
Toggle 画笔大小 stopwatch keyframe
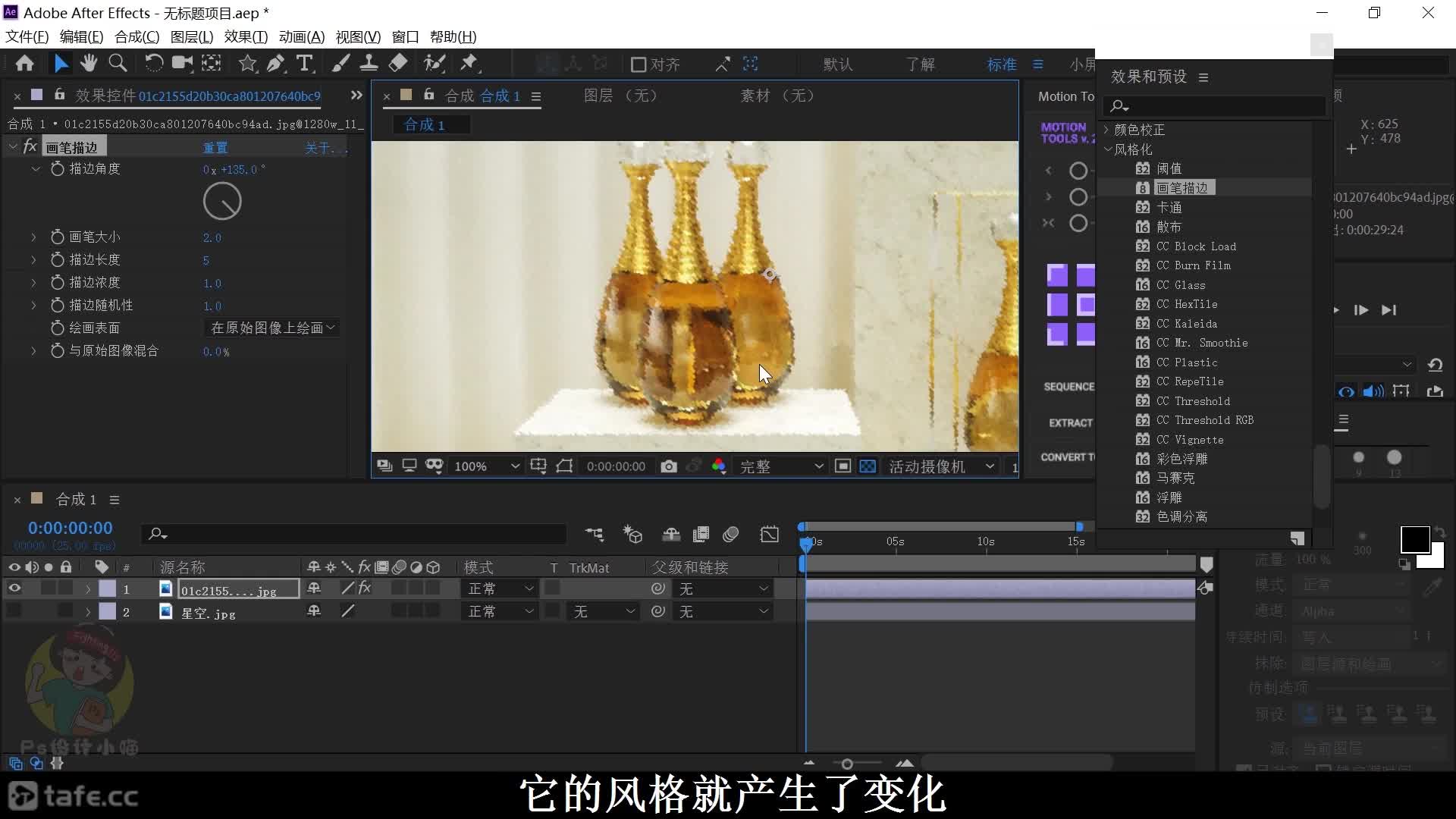tap(58, 237)
